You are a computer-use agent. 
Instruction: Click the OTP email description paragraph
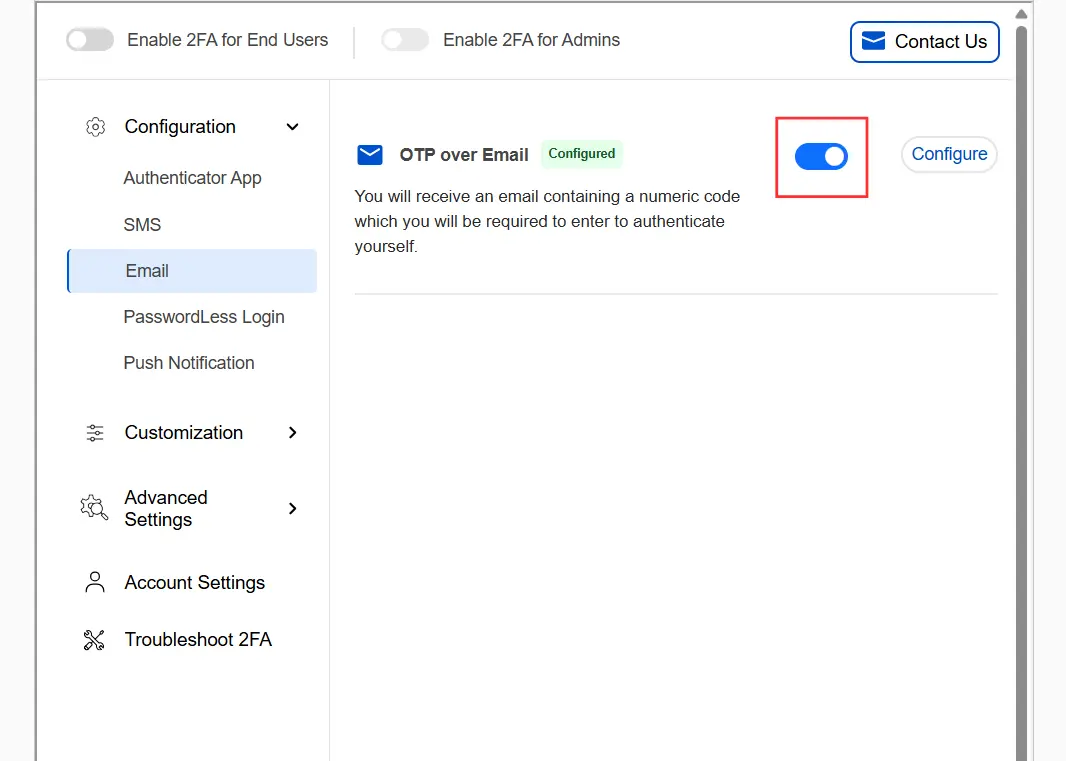point(547,222)
